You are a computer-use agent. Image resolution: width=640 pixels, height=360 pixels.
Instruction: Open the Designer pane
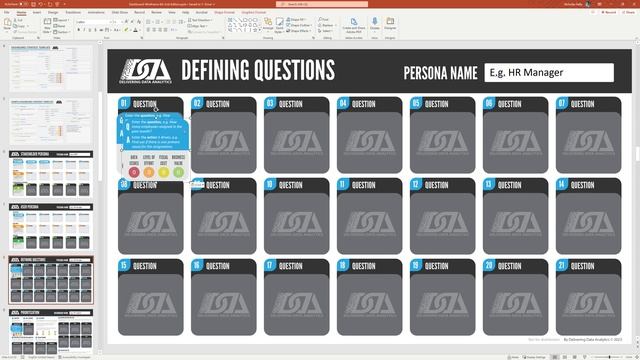pos(390,24)
